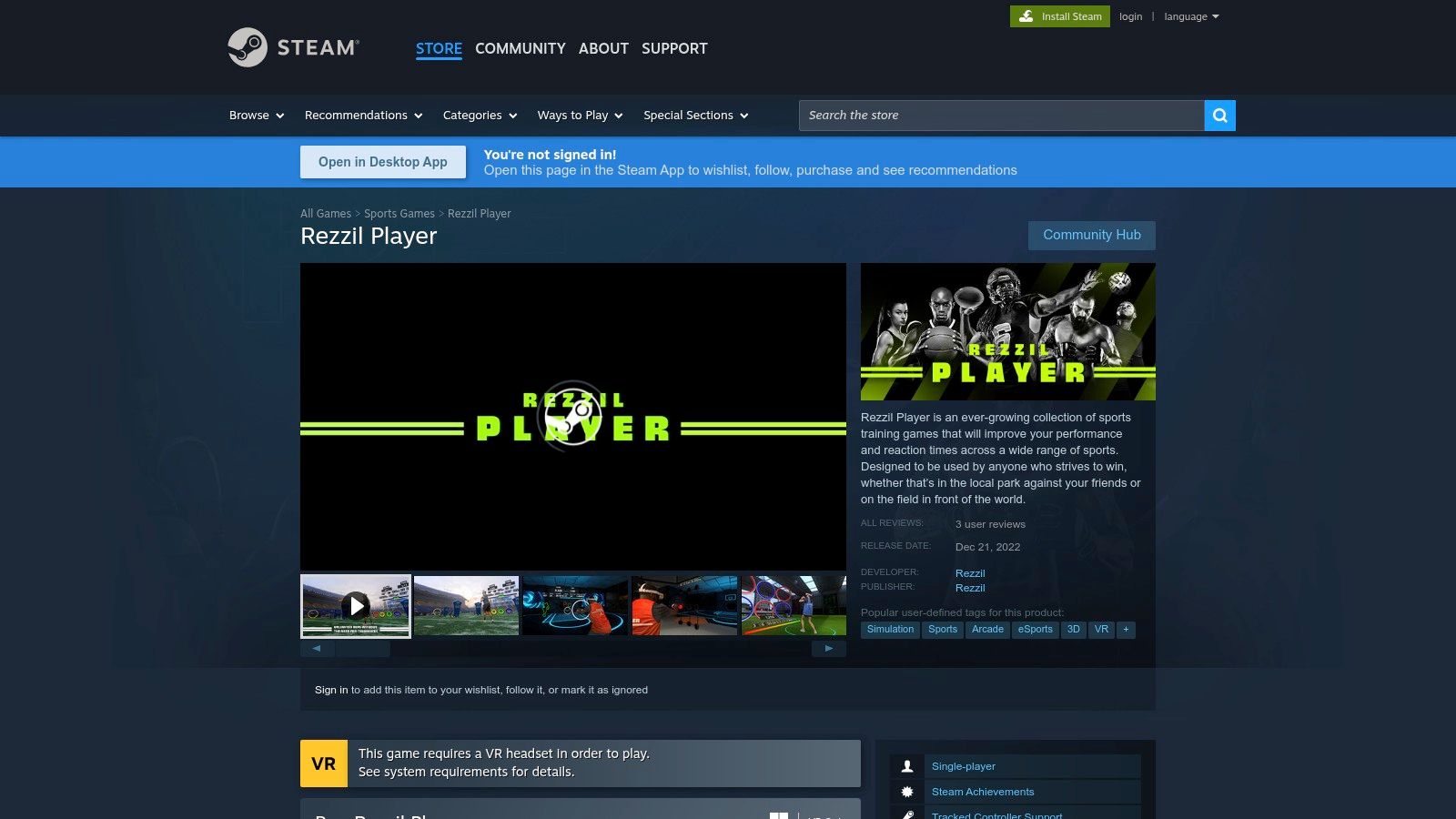1456x819 pixels.
Task: Click the Steam Achievements badge icon
Action: click(x=907, y=792)
